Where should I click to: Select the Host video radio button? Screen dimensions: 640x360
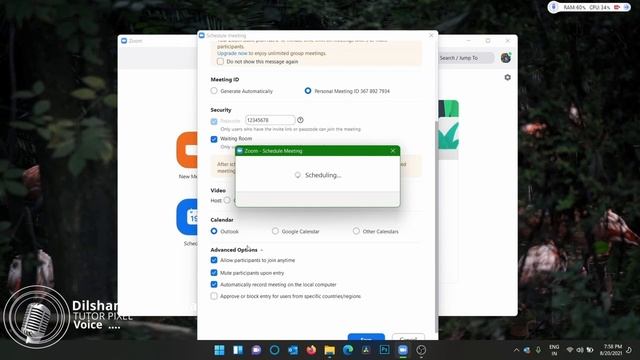coord(227,200)
